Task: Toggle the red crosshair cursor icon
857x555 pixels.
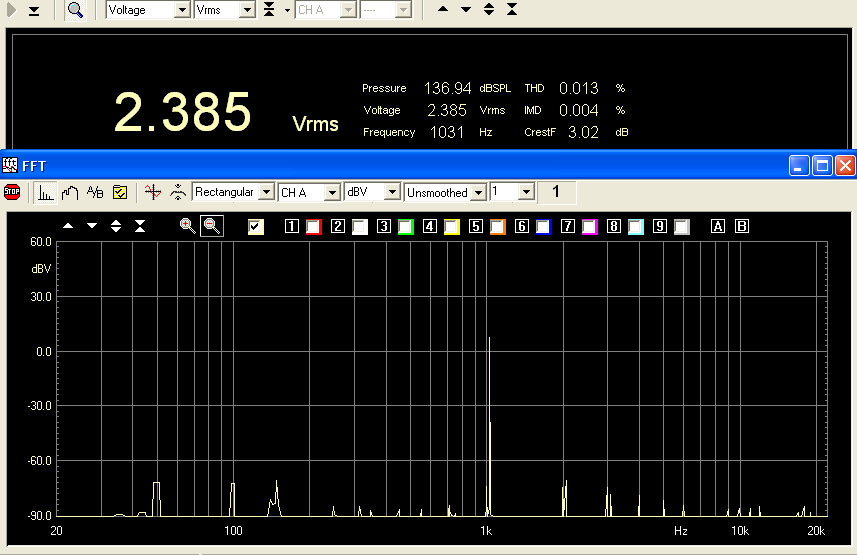Action: click(x=152, y=192)
